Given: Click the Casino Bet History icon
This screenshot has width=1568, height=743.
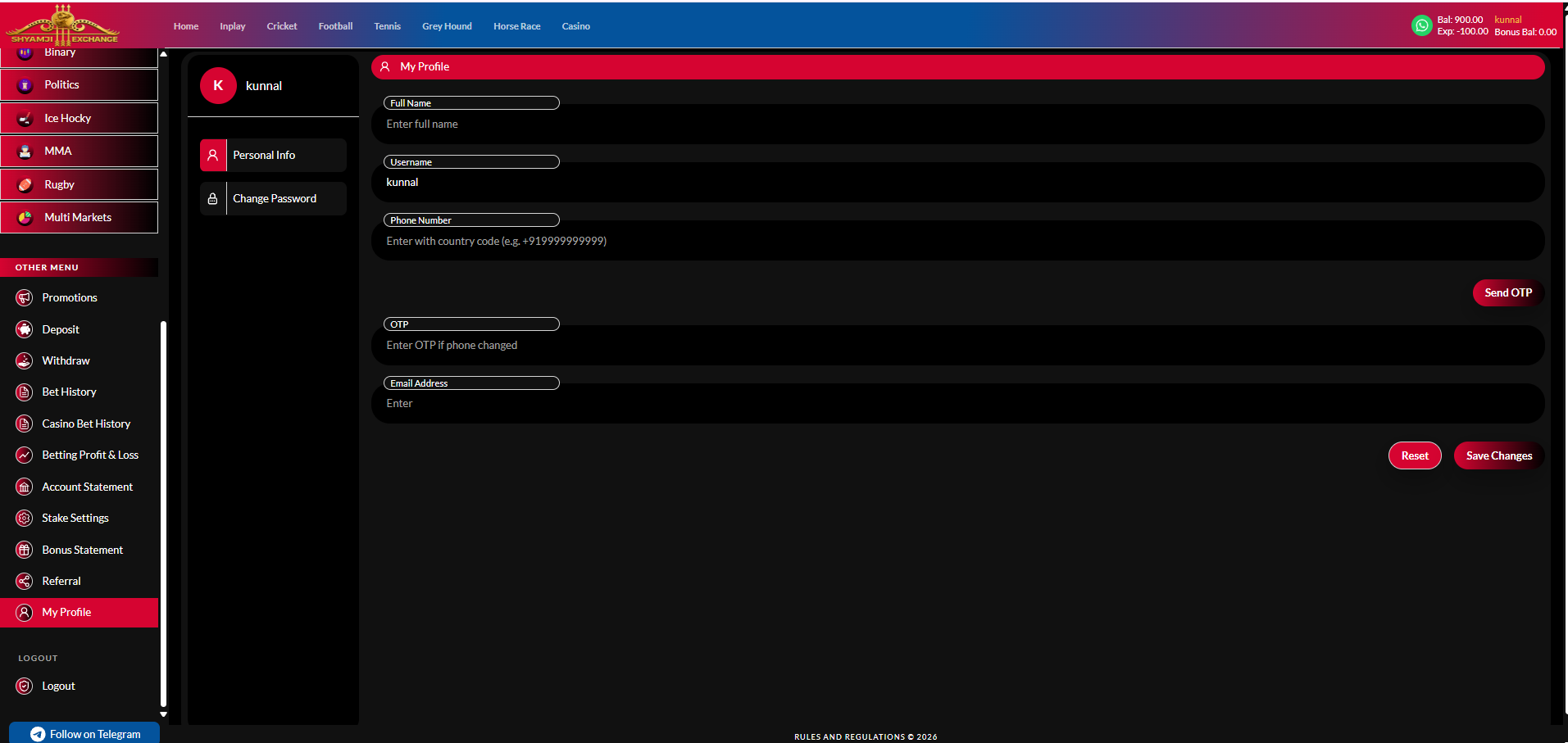Looking at the screenshot, I should pos(25,424).
